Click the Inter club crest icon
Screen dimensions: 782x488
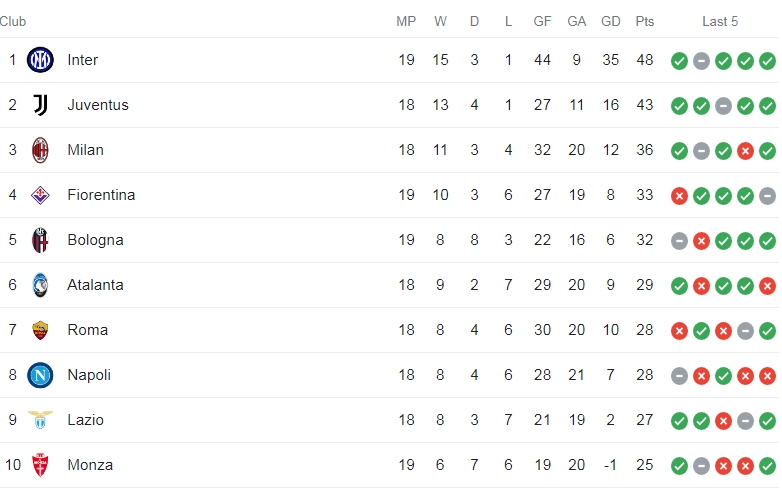pyautogui.click(x=40, y=60)
